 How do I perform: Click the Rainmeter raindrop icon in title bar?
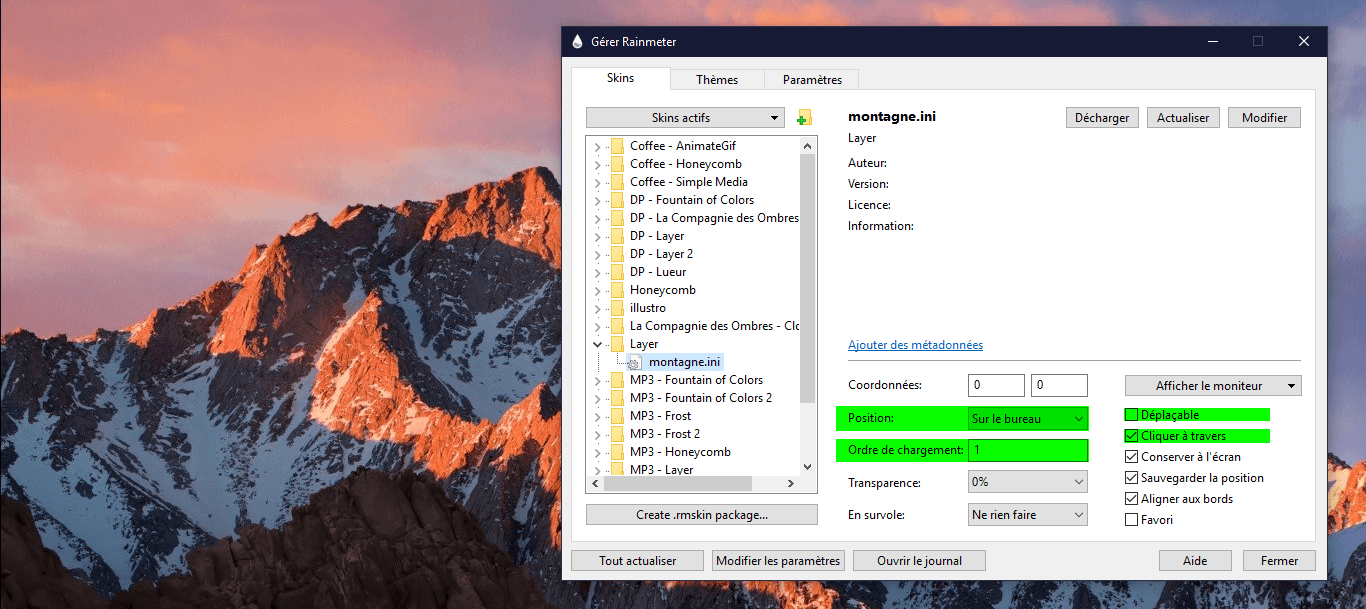(577, 42)
